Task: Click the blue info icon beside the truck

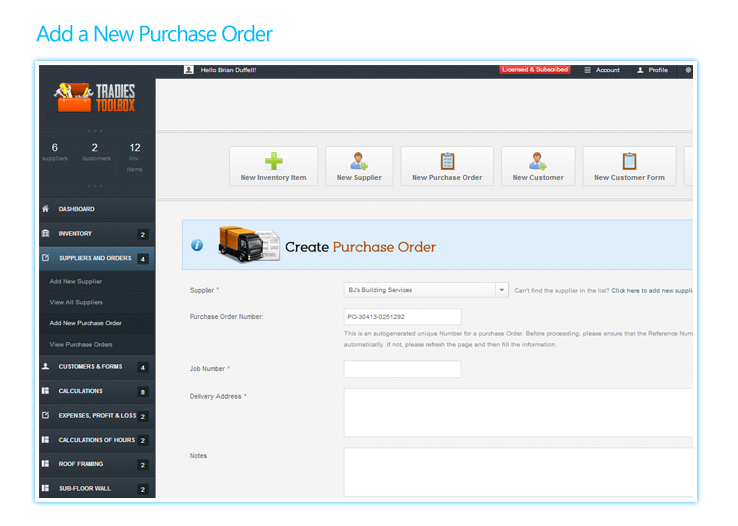Action: (197, 245)
